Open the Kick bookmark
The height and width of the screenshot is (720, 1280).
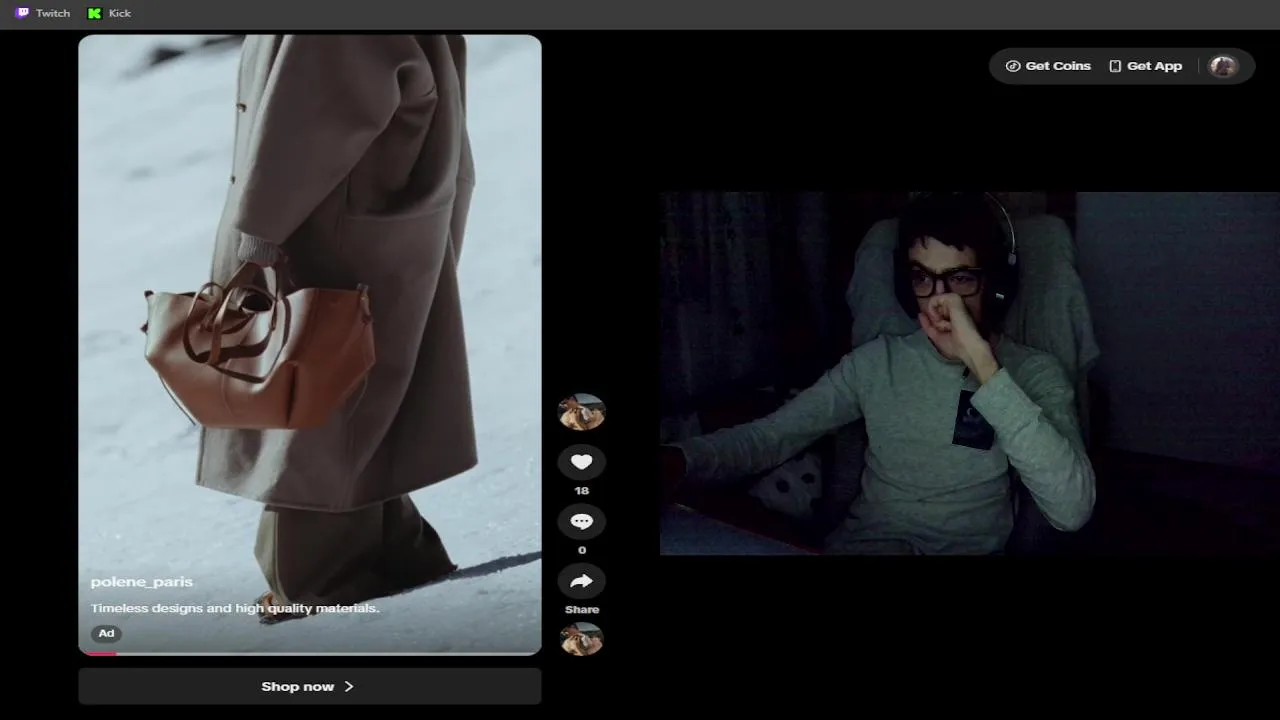[x=109, y=13]
